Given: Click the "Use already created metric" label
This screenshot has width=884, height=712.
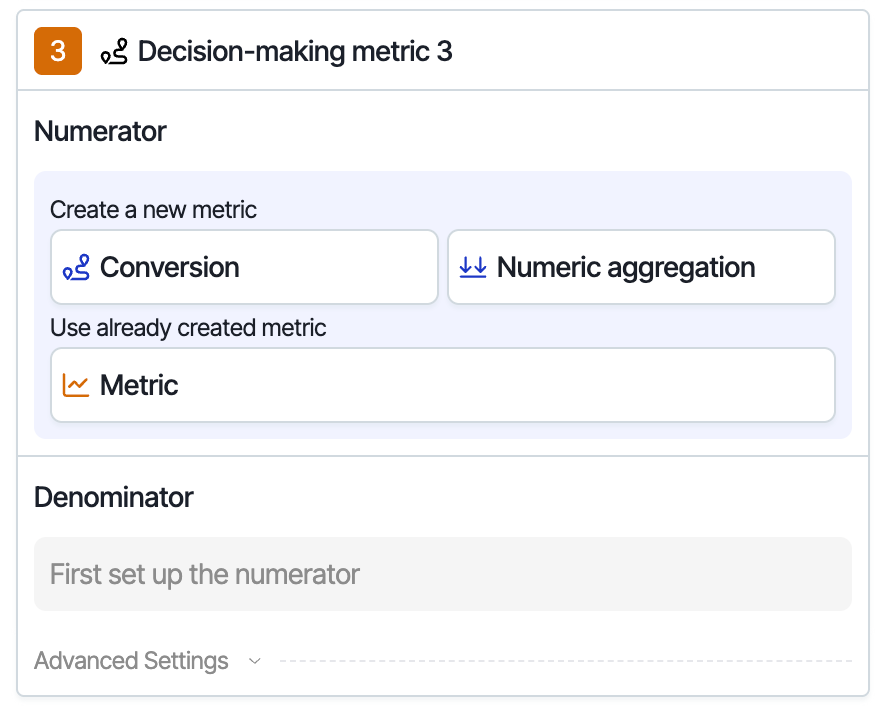Looking at the screenshot, I should (188, 328).
